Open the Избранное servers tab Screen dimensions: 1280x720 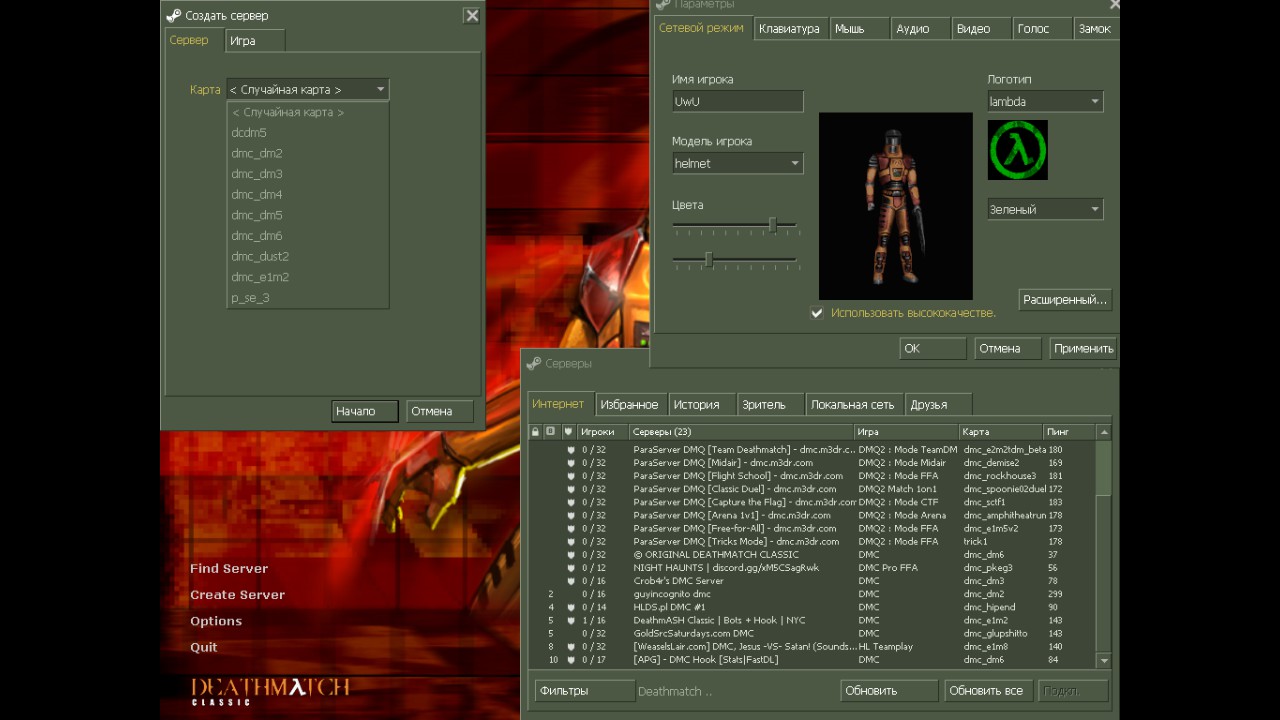point(629,404)
